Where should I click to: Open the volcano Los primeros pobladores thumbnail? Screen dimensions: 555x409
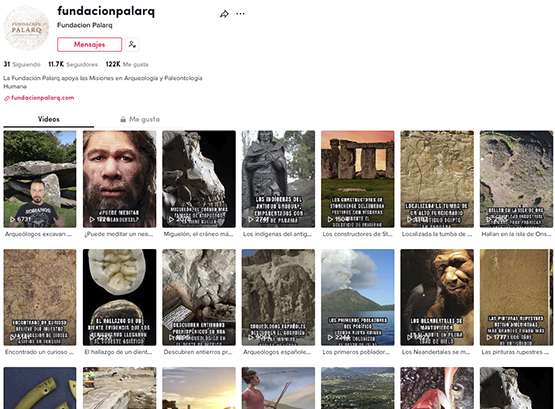(x=357, y=297)
